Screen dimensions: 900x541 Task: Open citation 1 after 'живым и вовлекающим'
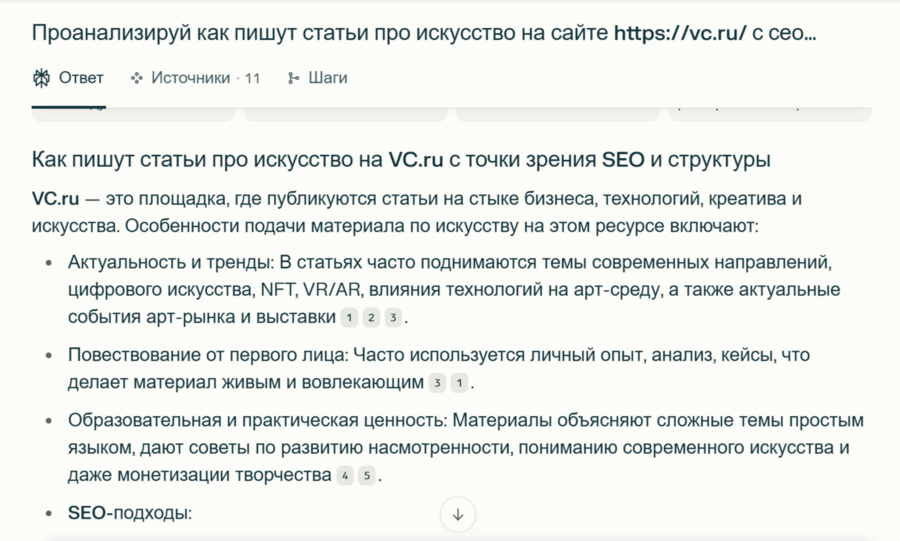point(459,383)
